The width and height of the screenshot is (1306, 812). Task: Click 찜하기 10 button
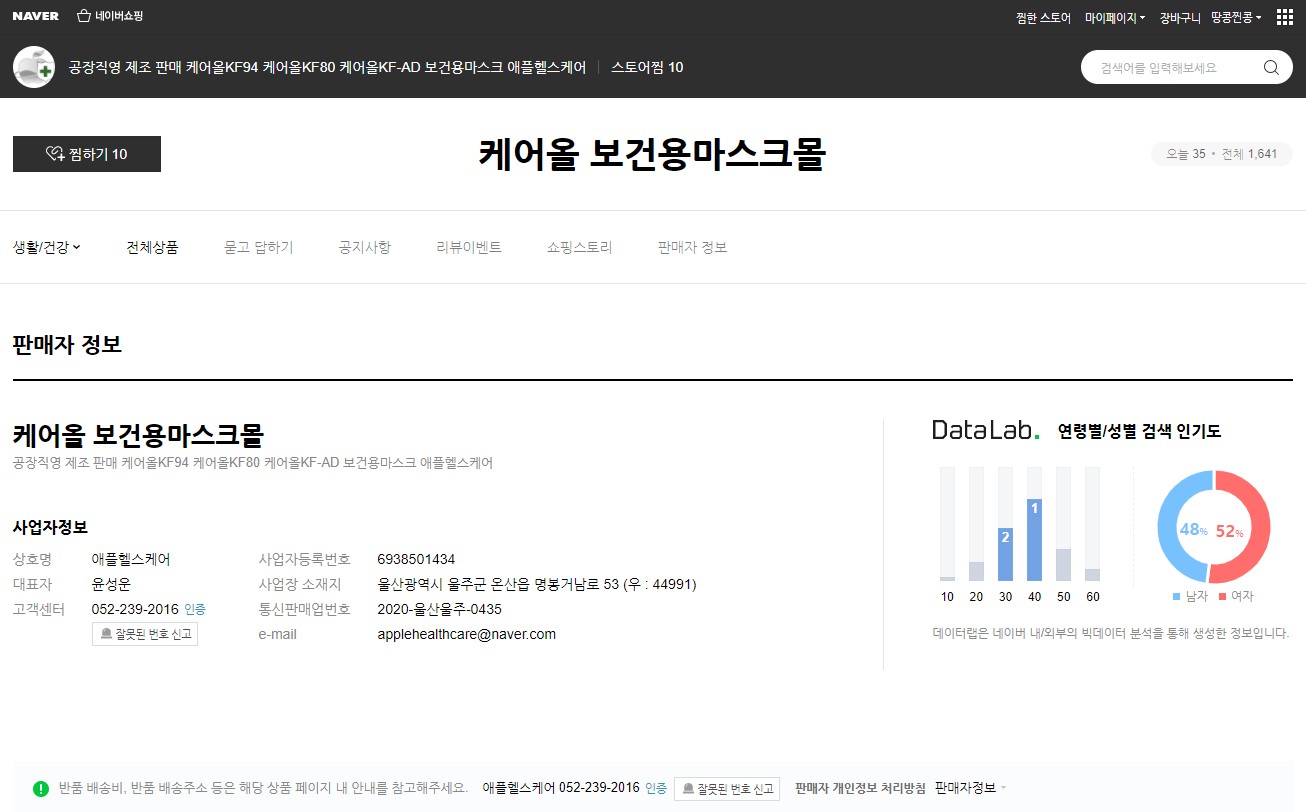[87, 154]
